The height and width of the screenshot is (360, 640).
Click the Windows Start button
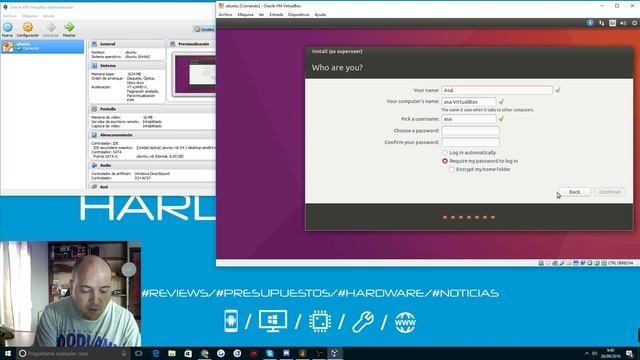(x=8, y=353)
